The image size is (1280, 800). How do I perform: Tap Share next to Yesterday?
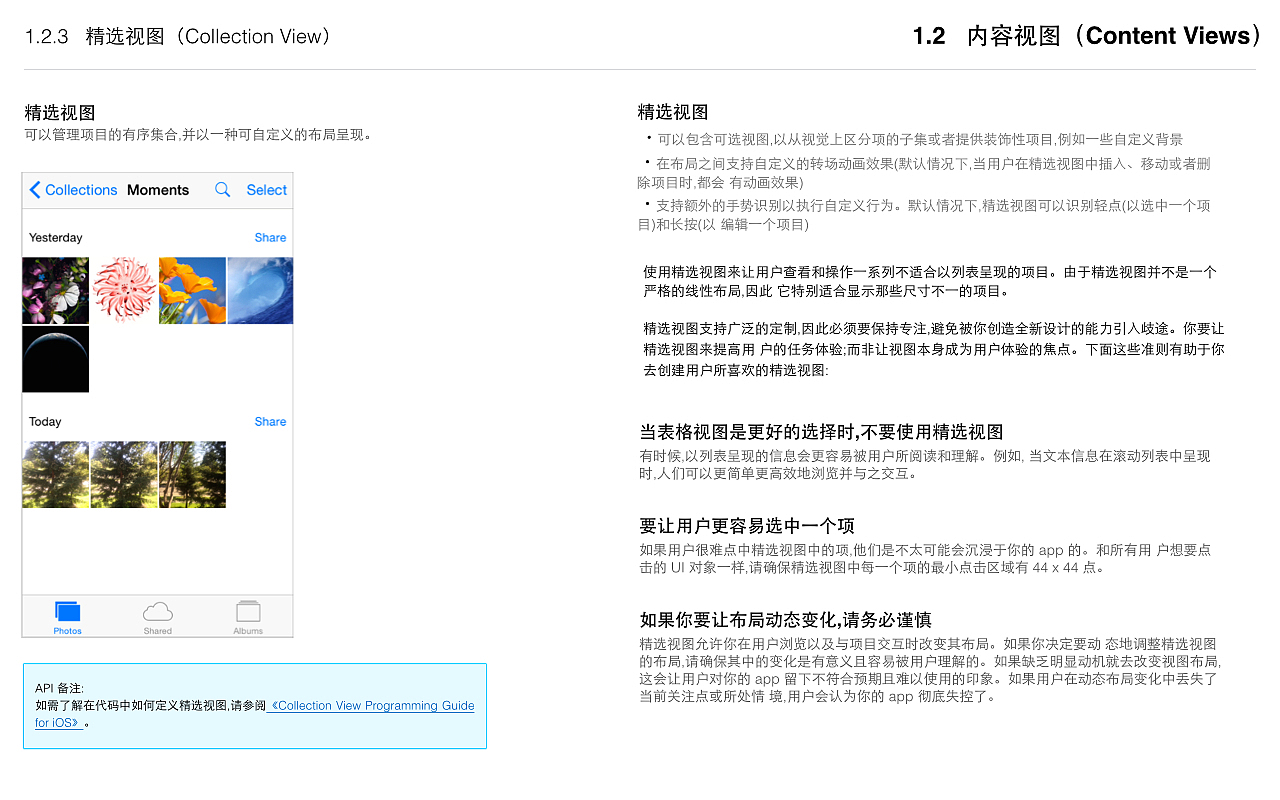pyautogui.click(x=270, y=238)
